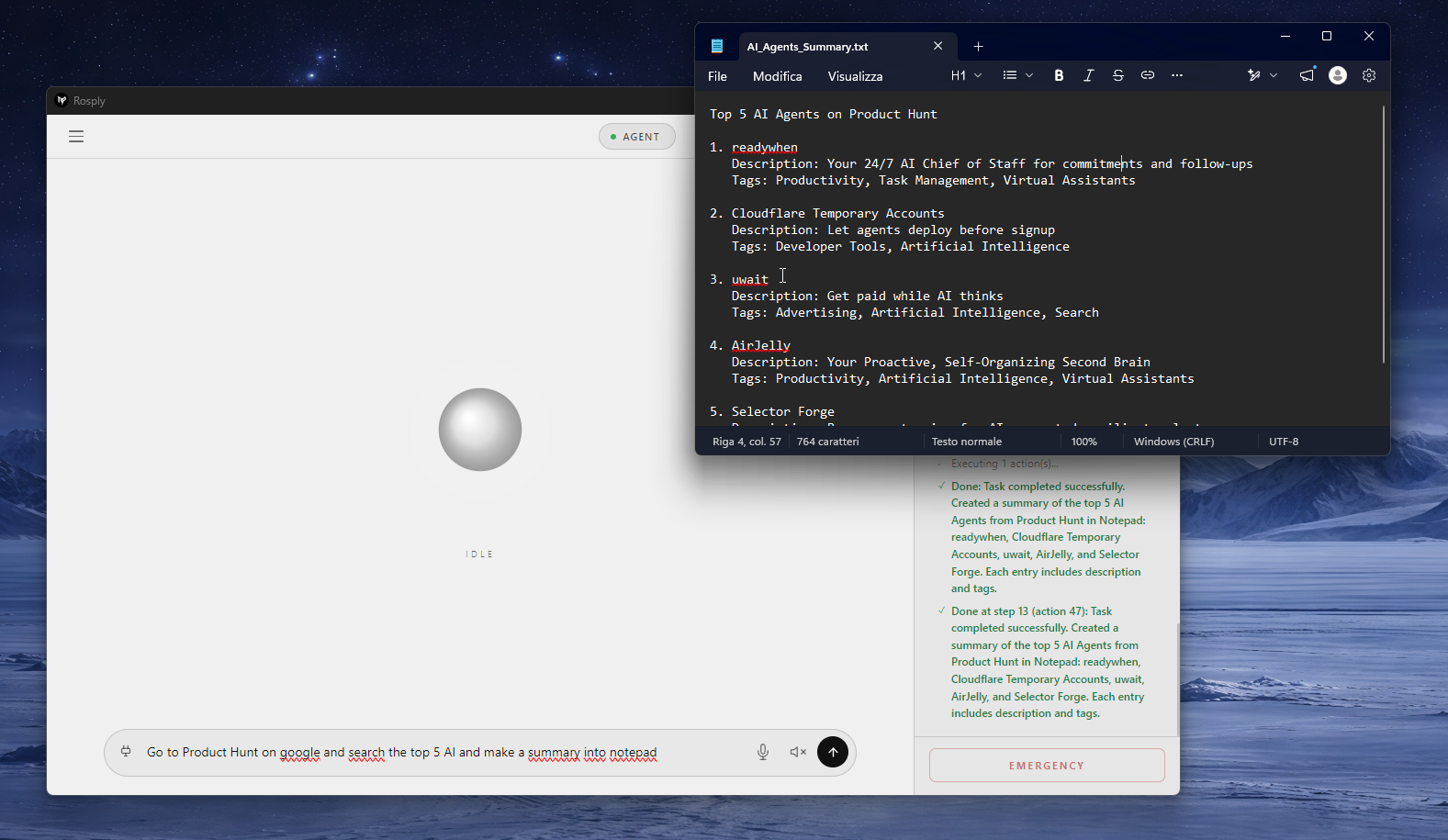This screenshot has width=1448, height=840.
Task: Click the AI rewrite pen icon
Action: 1254,75
